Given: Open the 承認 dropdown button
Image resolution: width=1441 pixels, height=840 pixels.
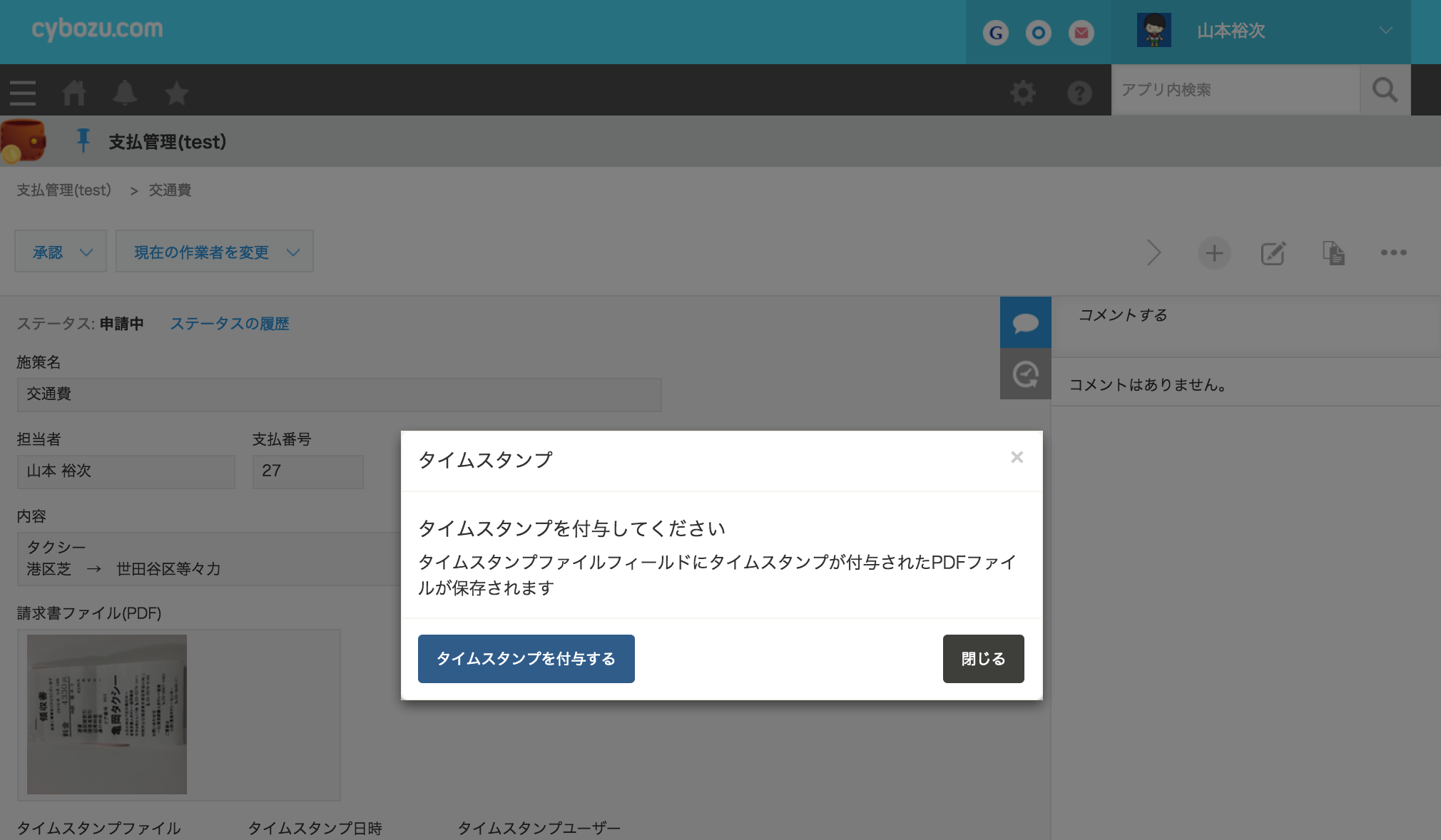Looking at the screenshot, I should point(61,252).
